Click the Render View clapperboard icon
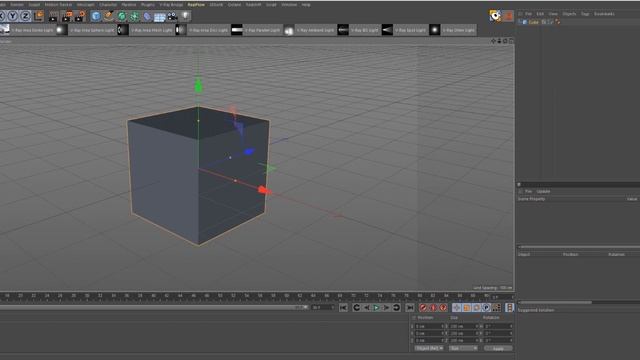 [53, 16]
